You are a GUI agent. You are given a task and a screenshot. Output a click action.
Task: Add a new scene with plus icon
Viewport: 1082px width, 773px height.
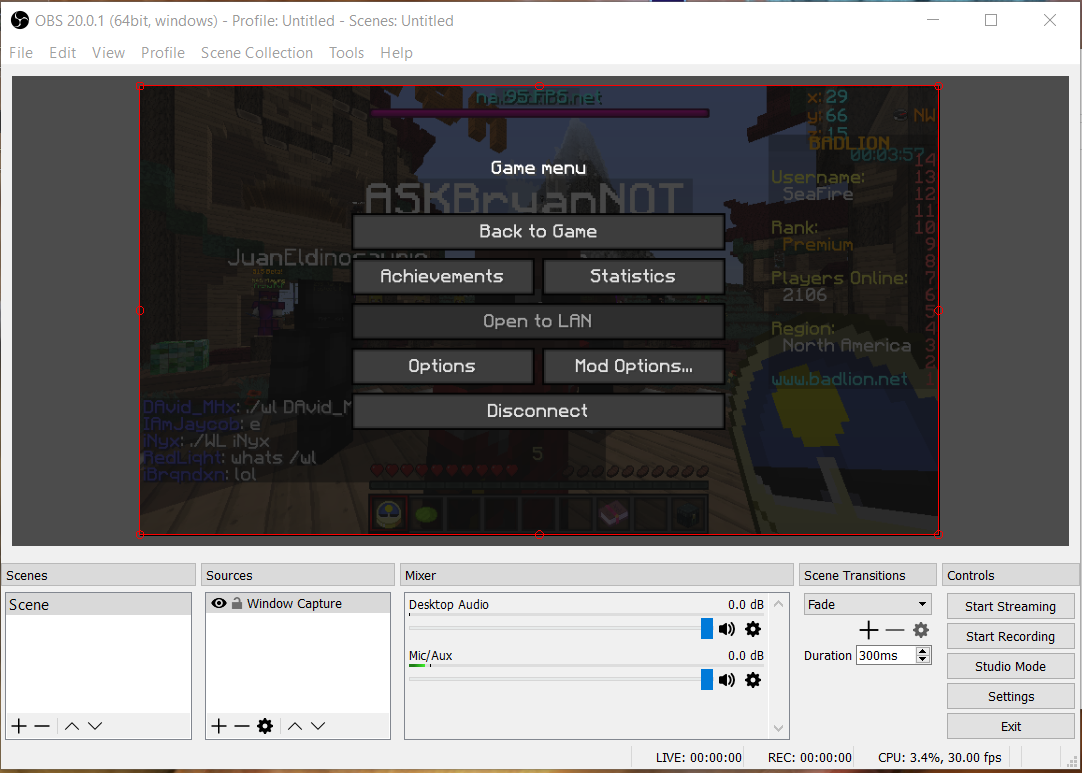19,726
